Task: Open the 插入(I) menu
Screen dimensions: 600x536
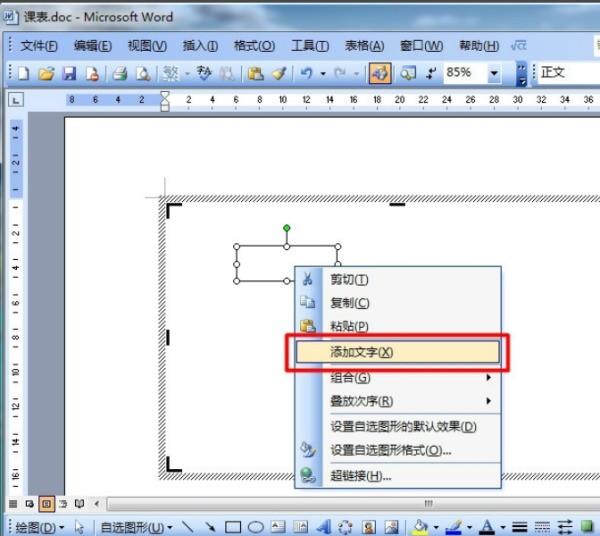Action: coord(200,46)
